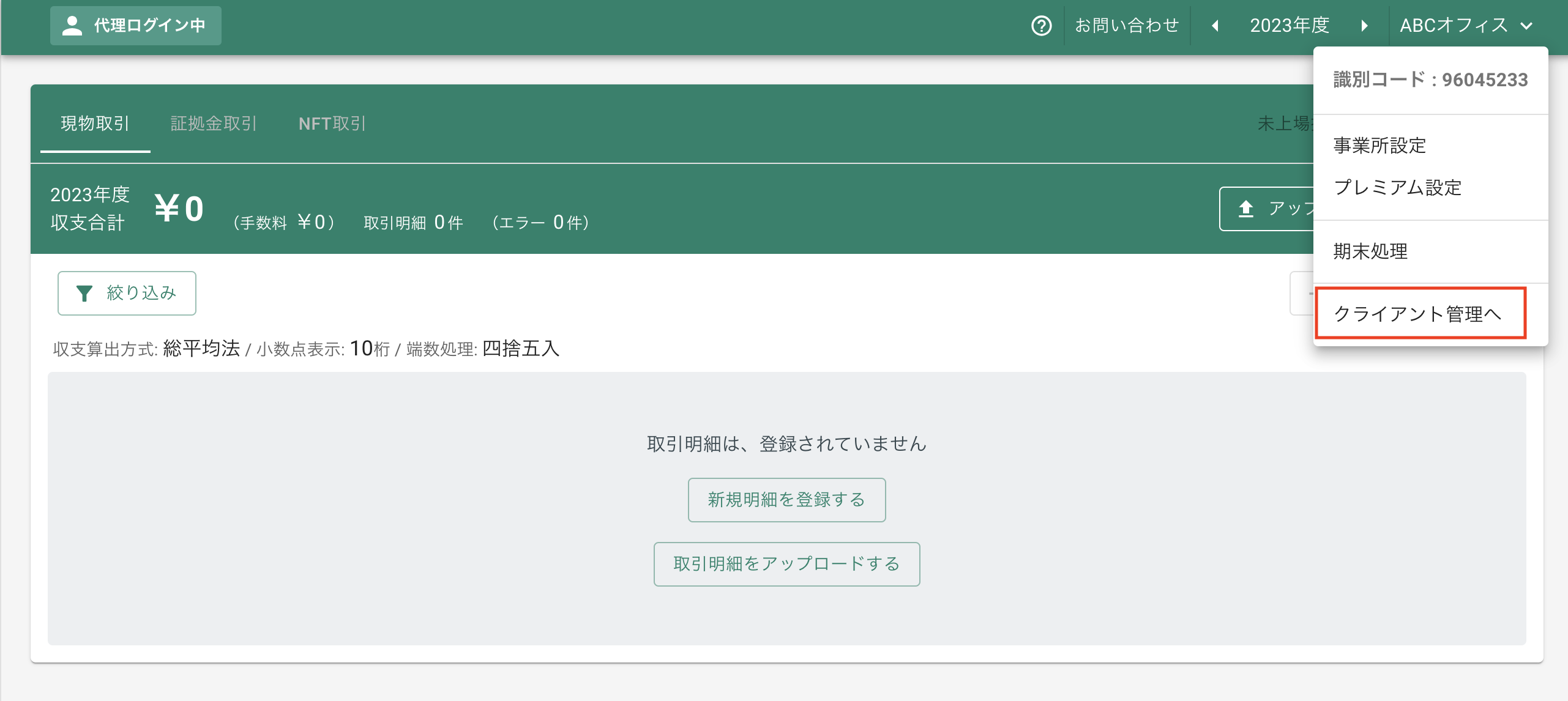Click 総平均法 calculation method text
Viewport: 1568px width, 701px height.
point(201,348)
